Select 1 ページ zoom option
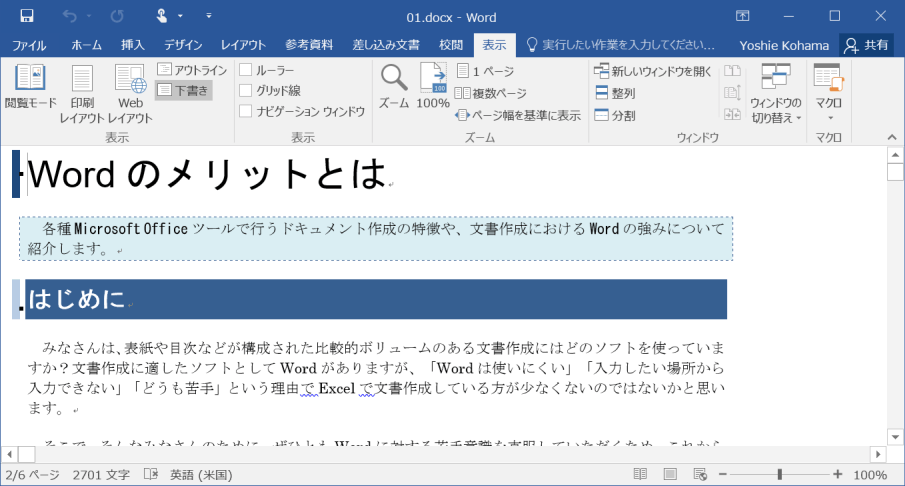905x486 pixels. click(485, 71)
